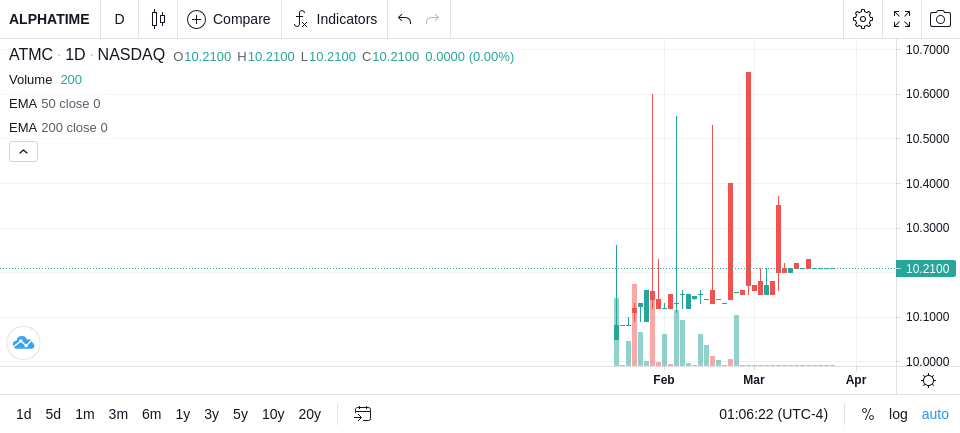960x433 pixels.
Task: Click the 10.1000 price axis label
Action: click(927, 317)
